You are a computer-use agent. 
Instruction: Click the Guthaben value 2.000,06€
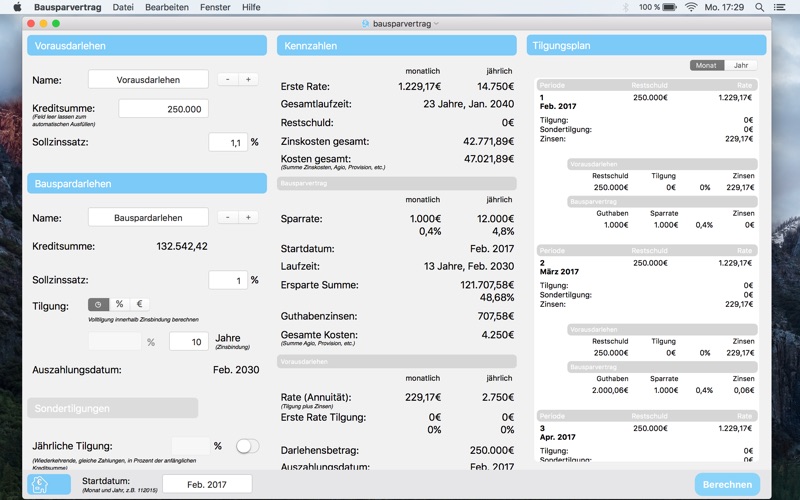tap(610, 390)
